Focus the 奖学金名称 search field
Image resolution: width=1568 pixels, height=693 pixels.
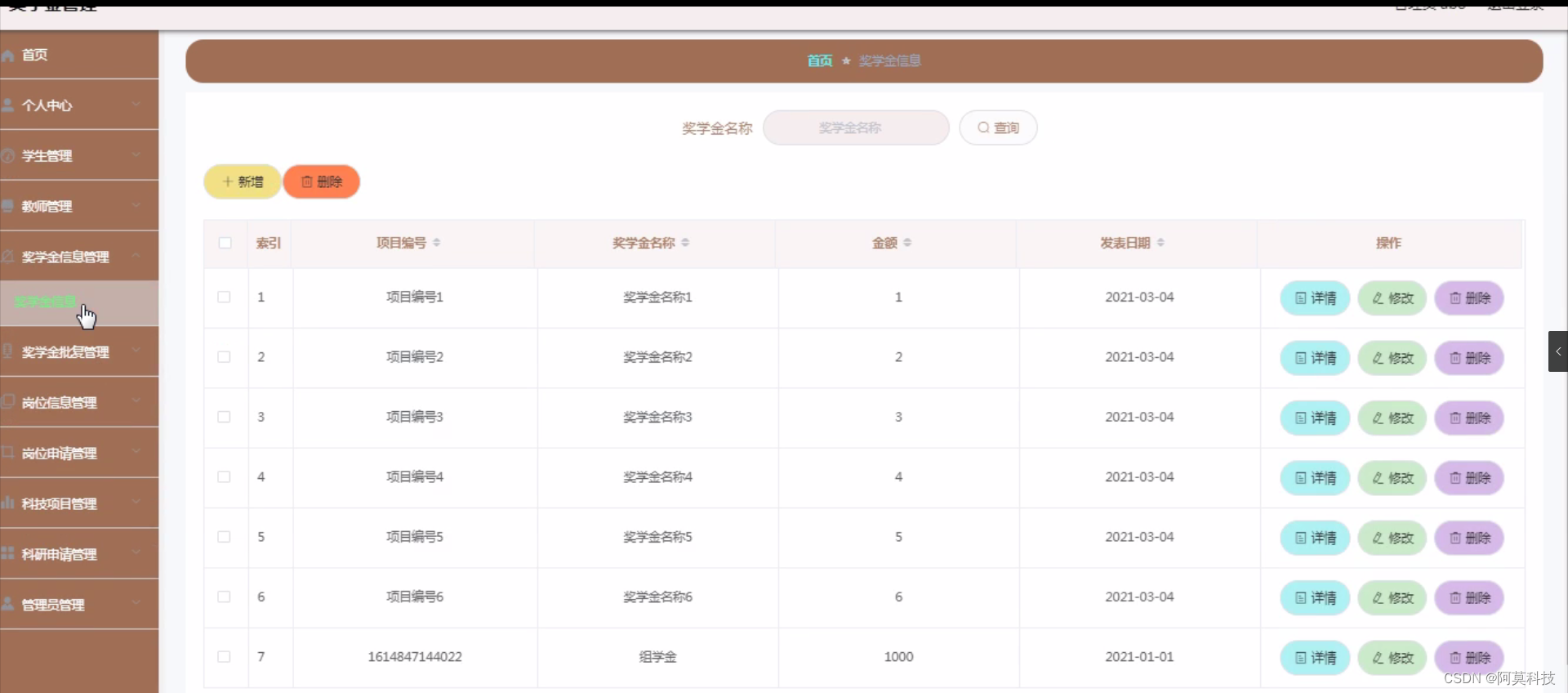point(856,127)
